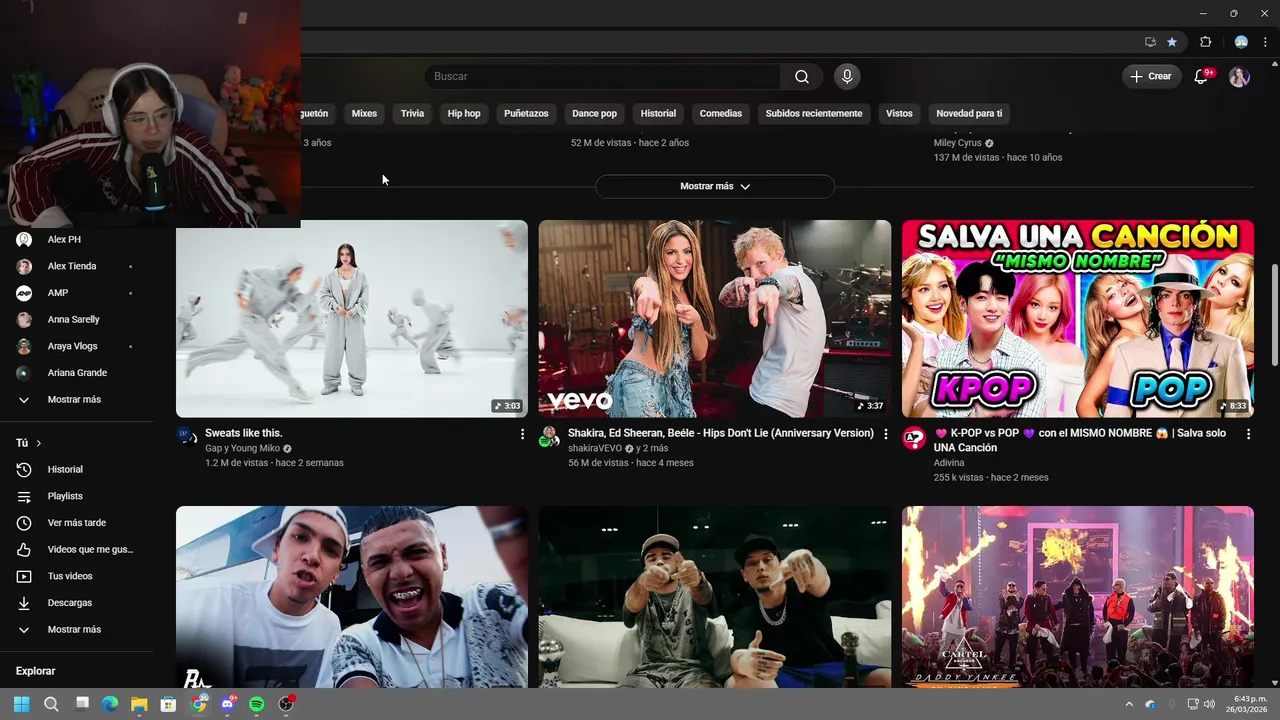Open Microsoft Edge from the taskbar
This screenshot has width=1280, height=720.
[x=110, y=704]
